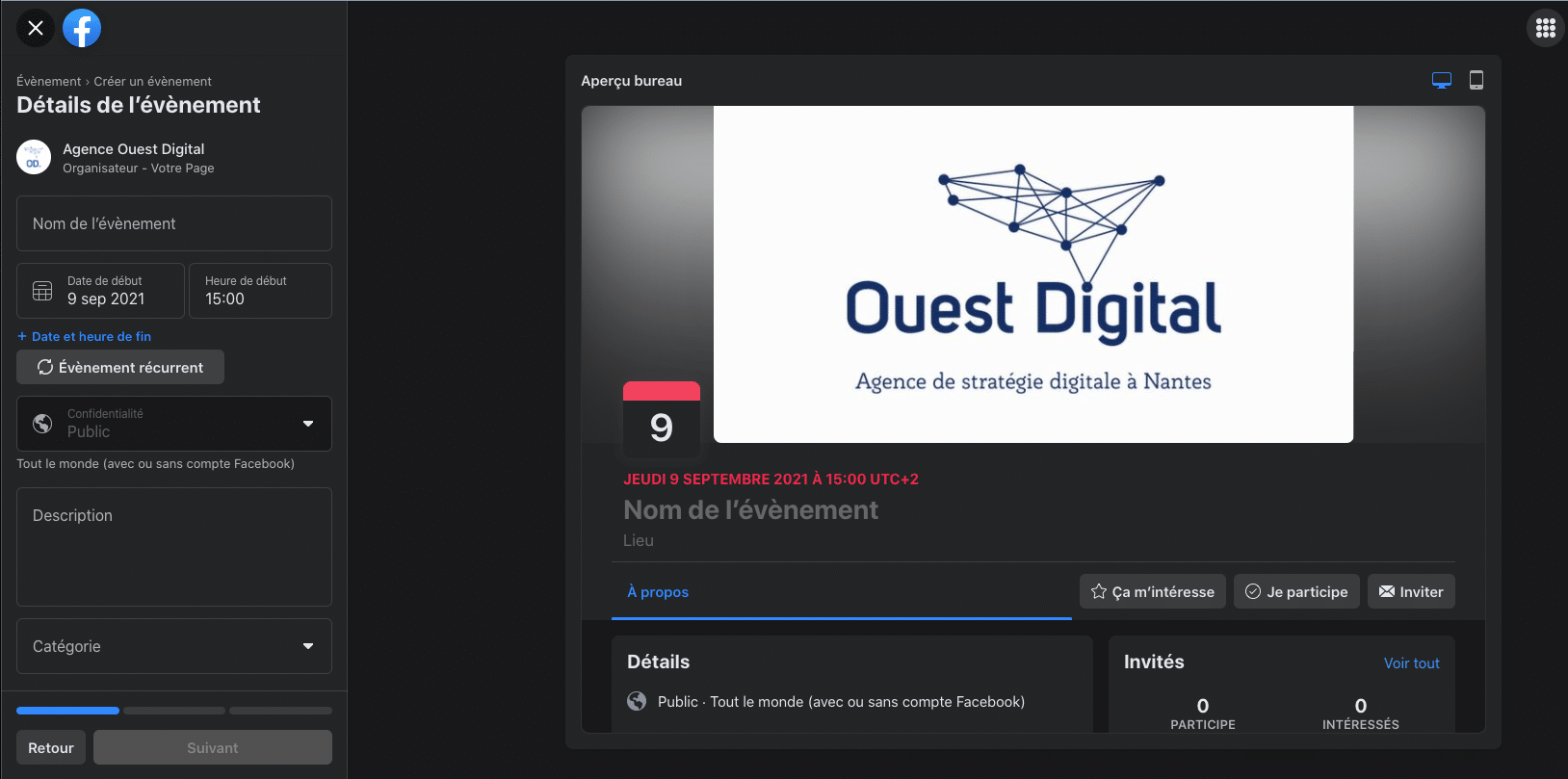Screen dimensions: 1568x779
Task: Click the third progress step bar
Action: 280,711
